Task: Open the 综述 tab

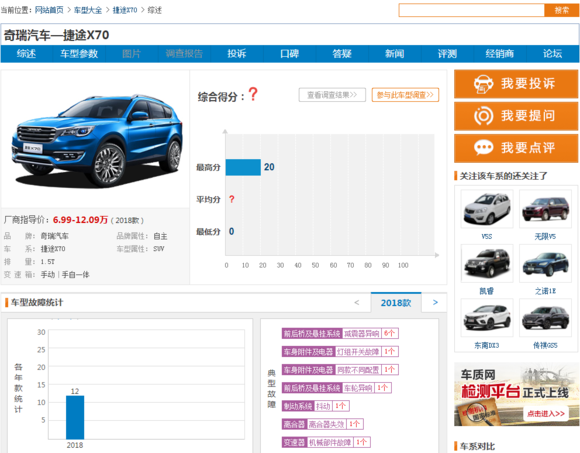Action: 26,54
